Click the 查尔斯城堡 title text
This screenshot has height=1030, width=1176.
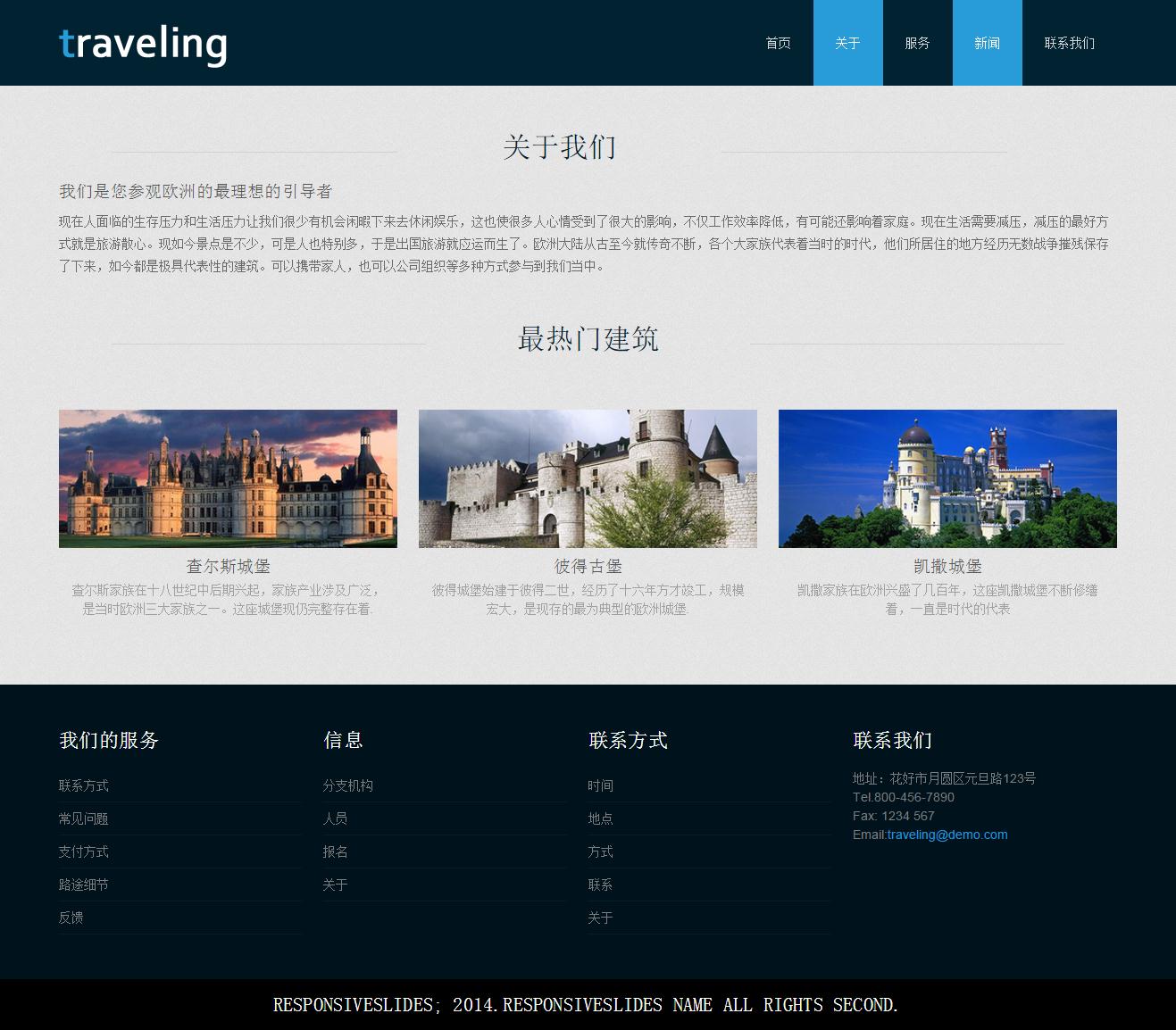228,566
